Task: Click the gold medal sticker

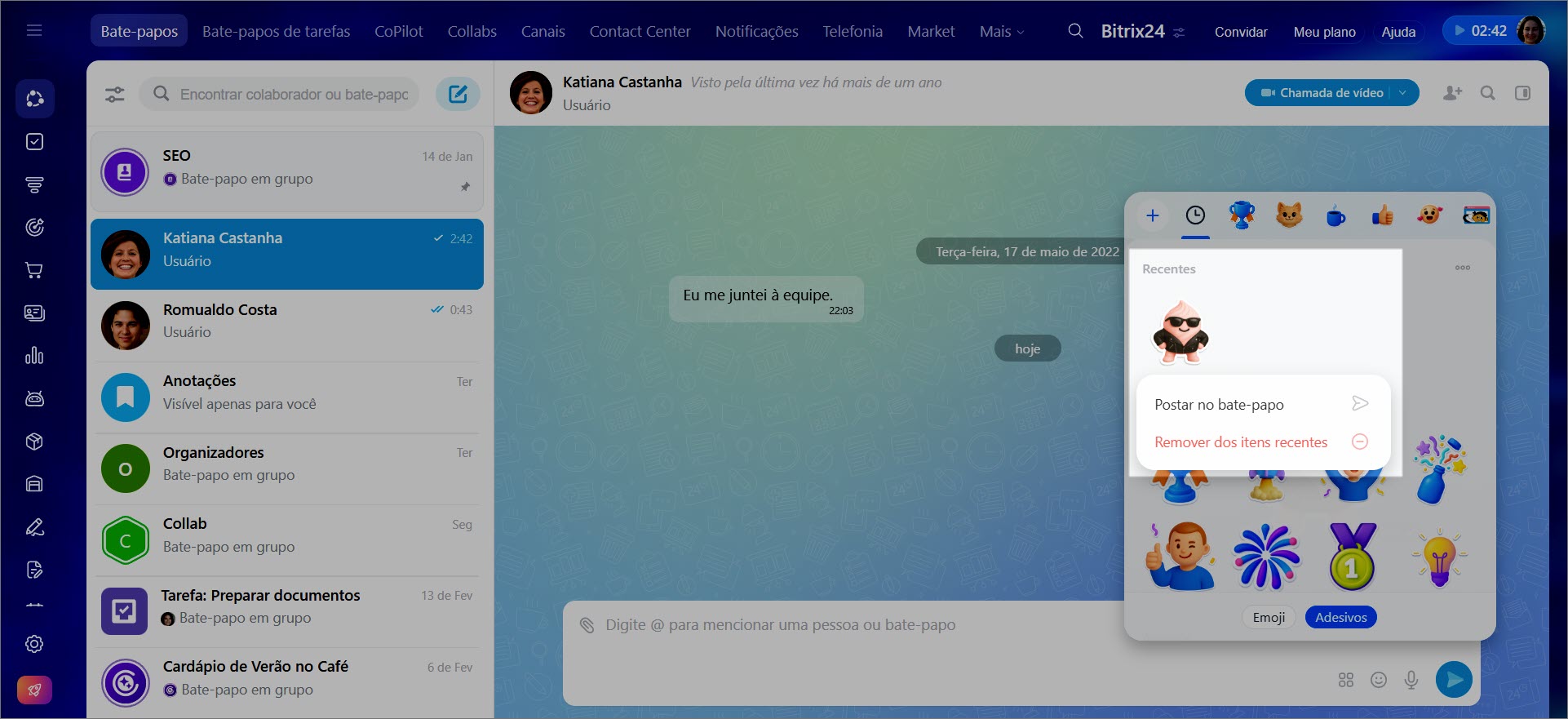Action: click(1352, 557)
